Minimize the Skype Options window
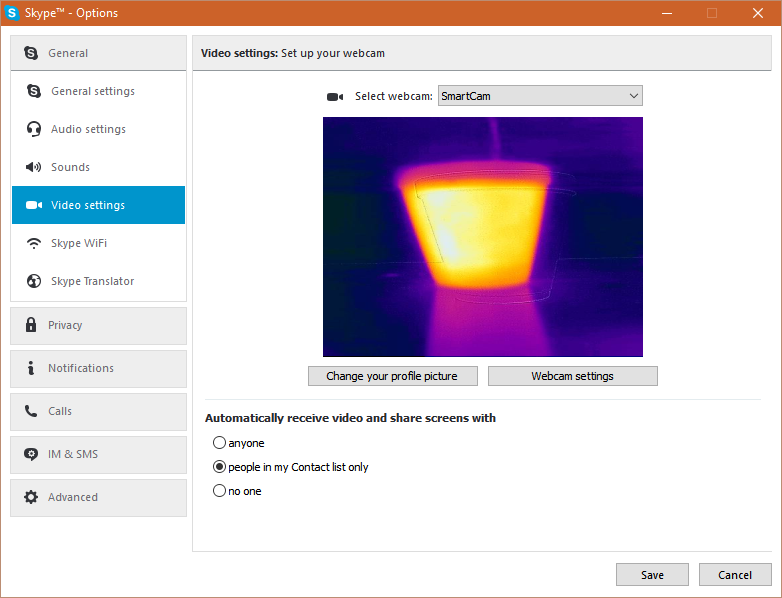This screenshot has width=782, height=598. click(x=667, y=13)
